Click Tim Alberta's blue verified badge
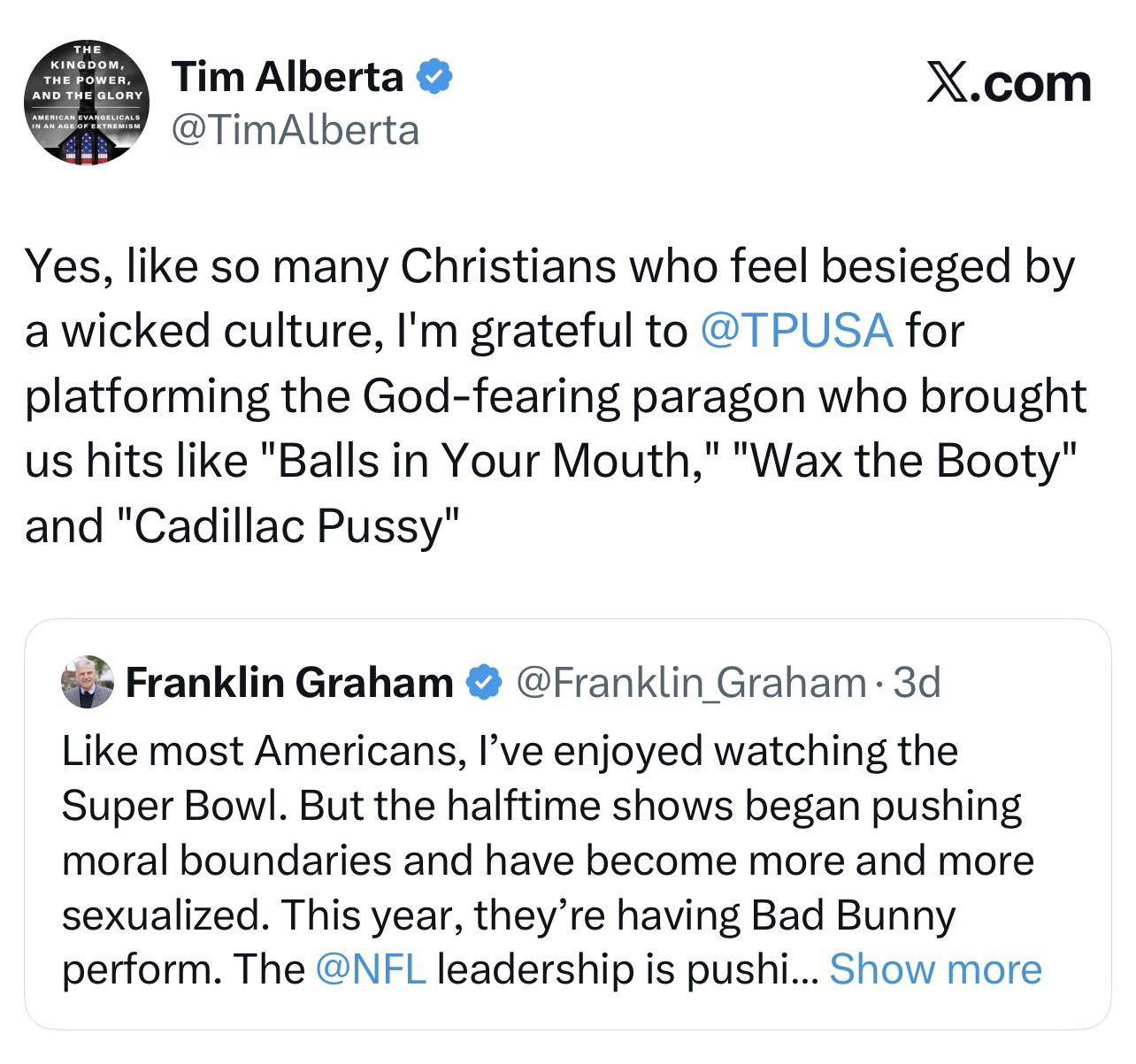This screenshot has height=1064, width=1136. [435, 78]
